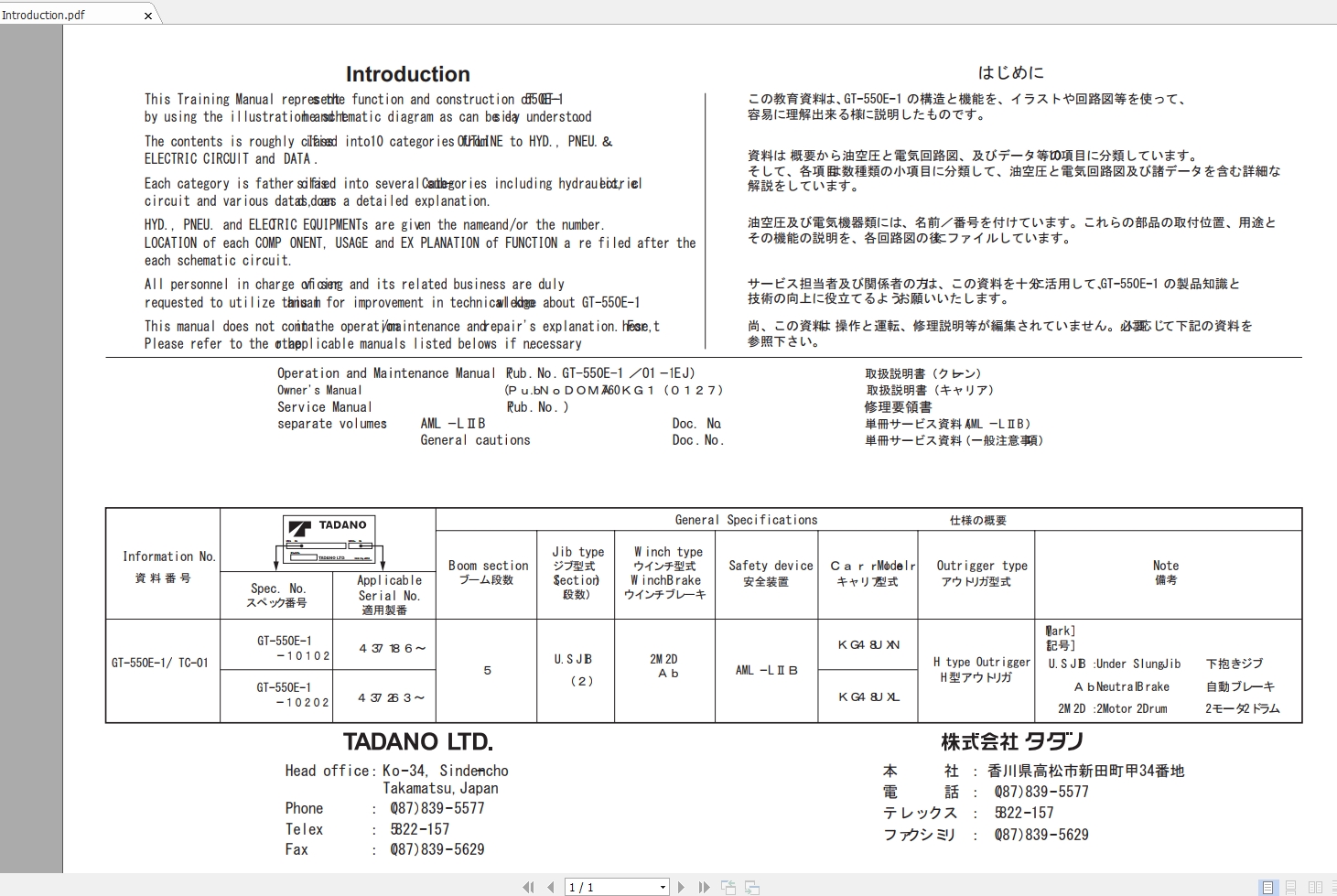Click the TADANO logo plate image
This screenshot has height=896, width=1337.
pos(329,542)
